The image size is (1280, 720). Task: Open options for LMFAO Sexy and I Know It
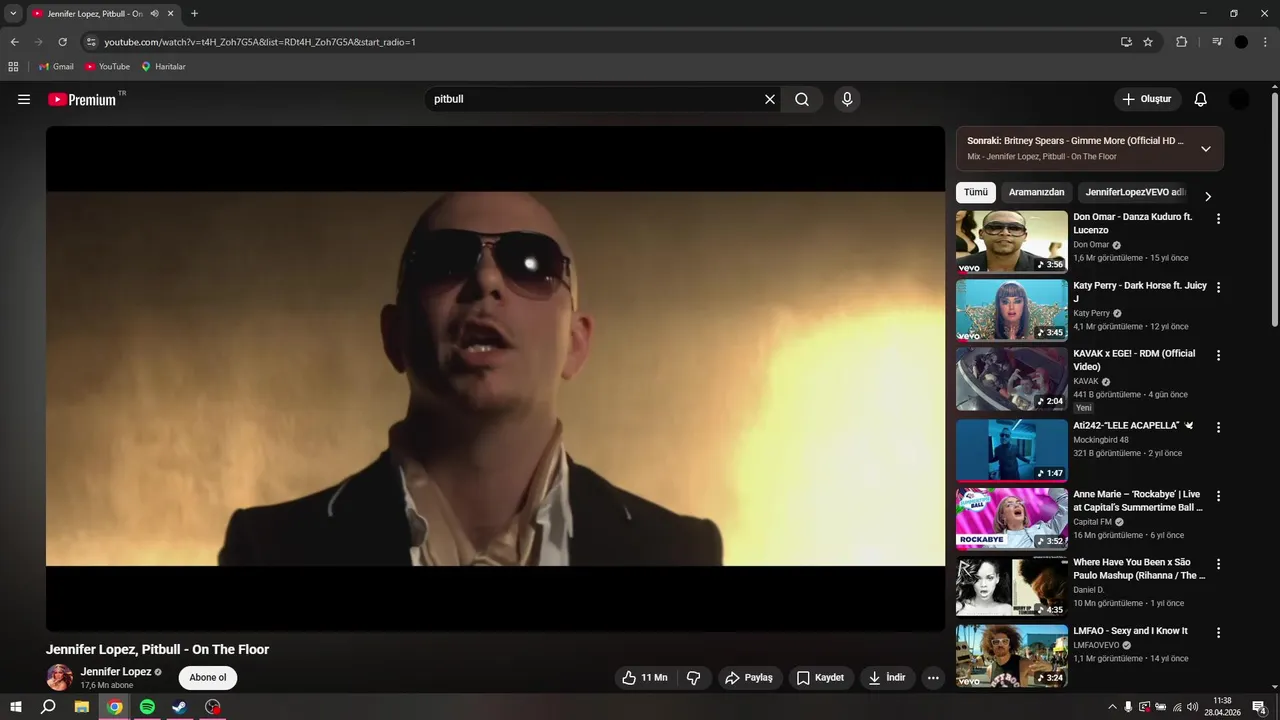1218,633
